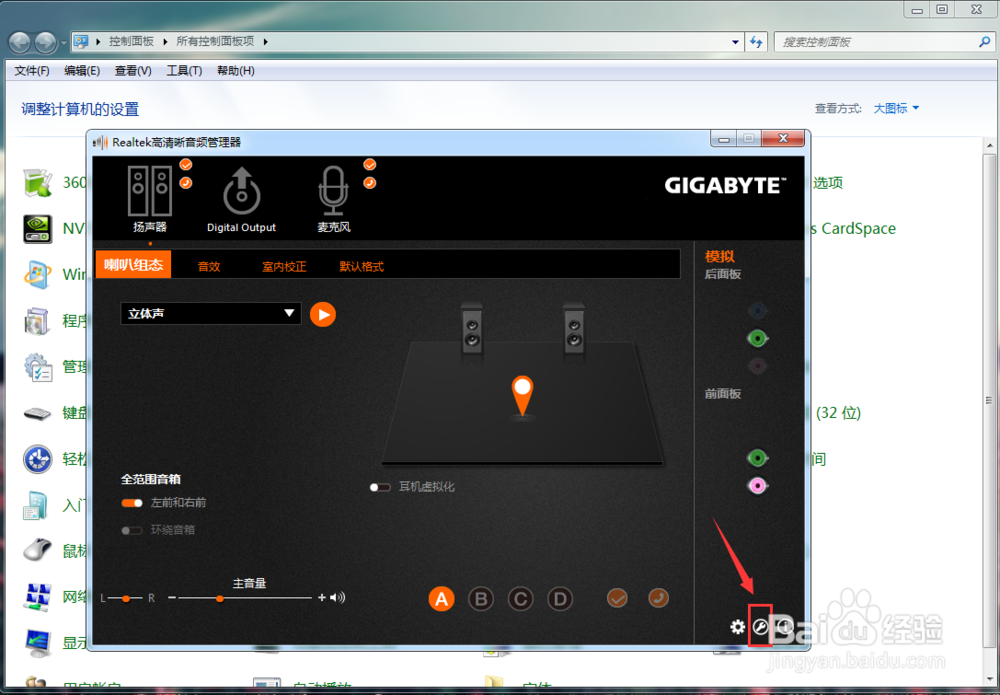Select the 扬声器 speakers device icon
1000x695 pixels.
150,191
